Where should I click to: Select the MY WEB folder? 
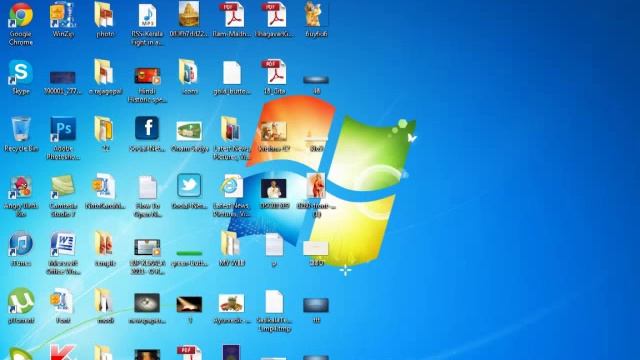(231, 244)
